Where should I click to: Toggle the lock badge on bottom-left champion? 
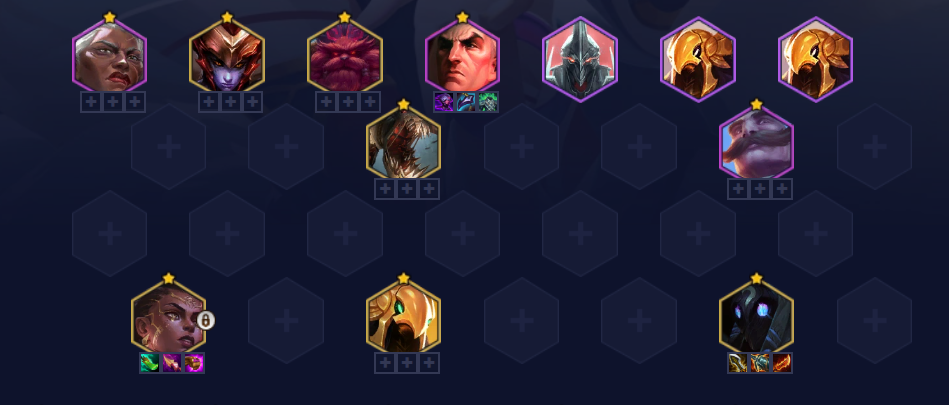click(206, 320)
